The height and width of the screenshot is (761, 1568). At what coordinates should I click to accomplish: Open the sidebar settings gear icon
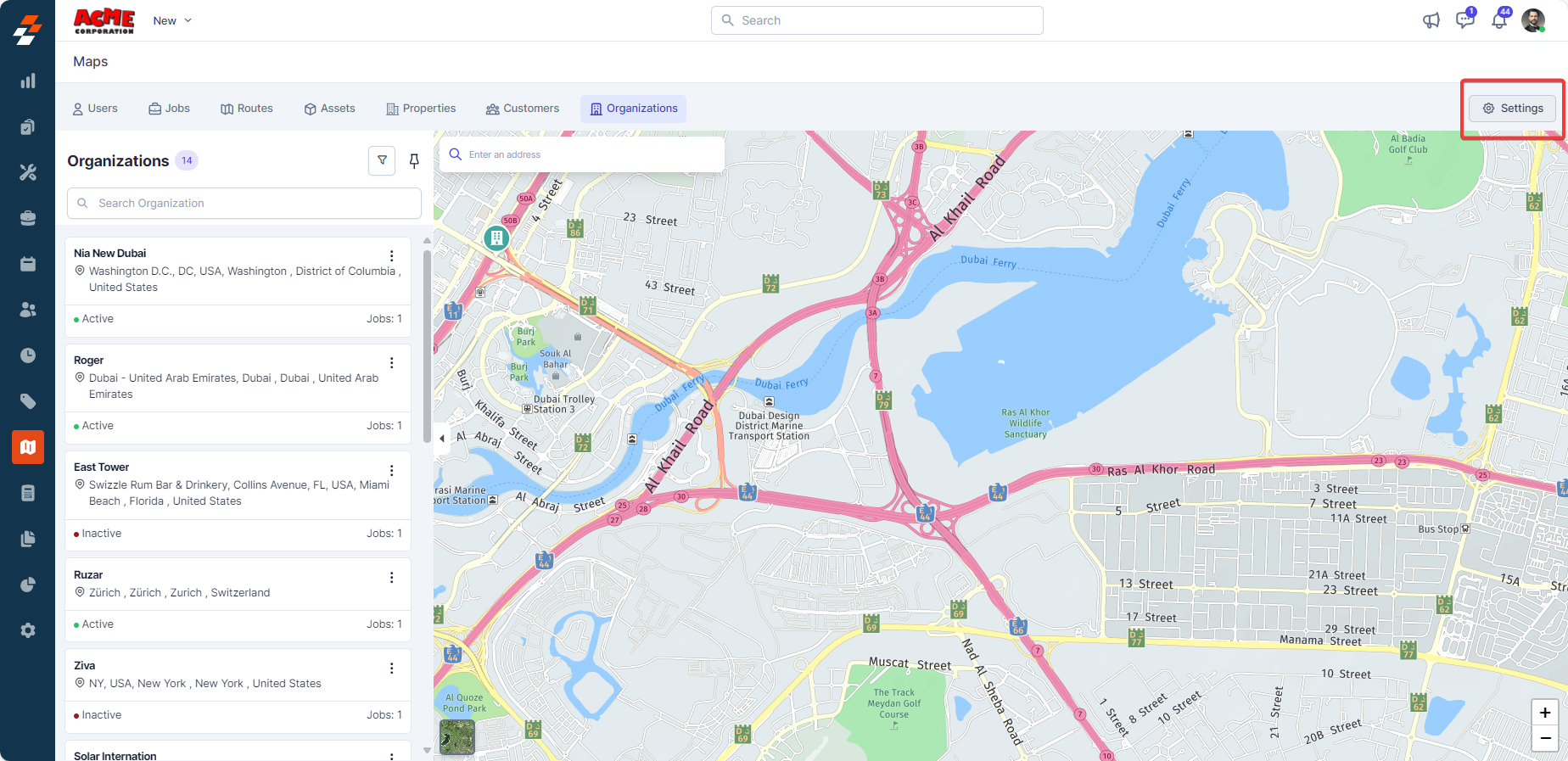[28, 630]
